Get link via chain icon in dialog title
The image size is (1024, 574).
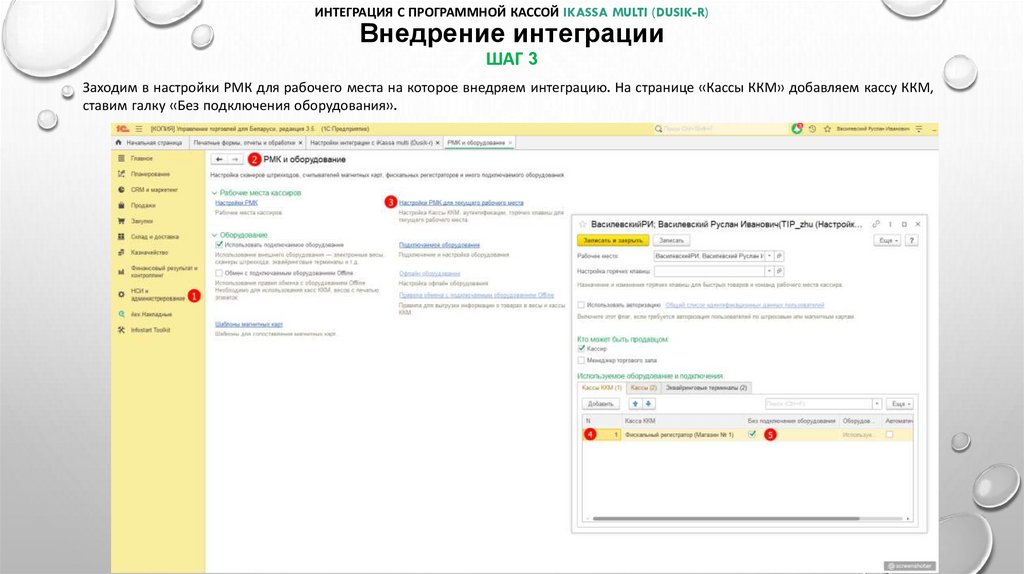point(876,224)
